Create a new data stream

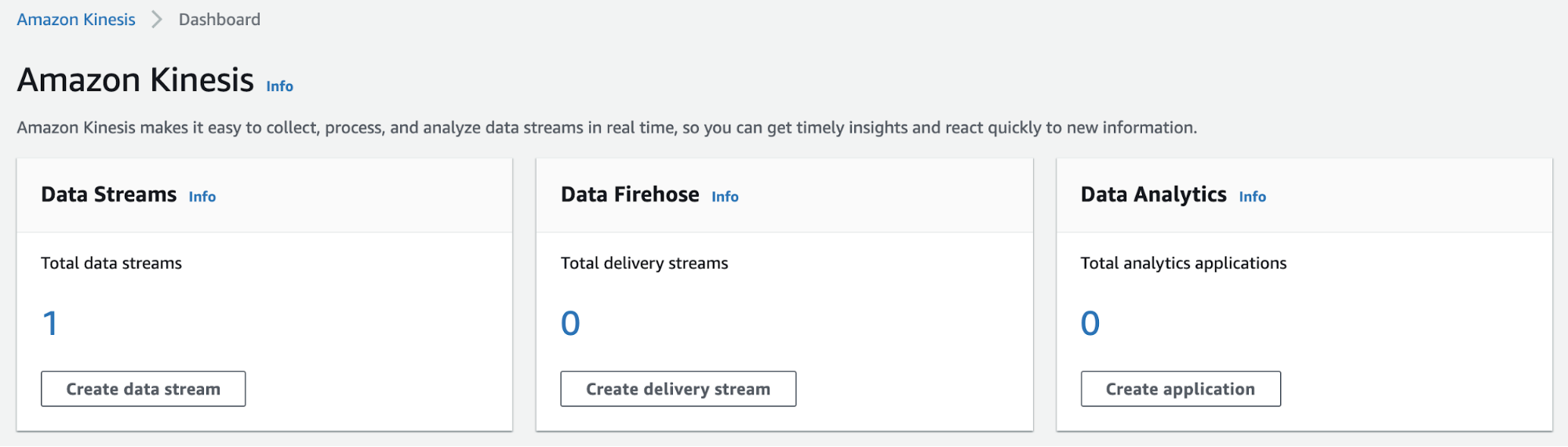coord(144,389)
